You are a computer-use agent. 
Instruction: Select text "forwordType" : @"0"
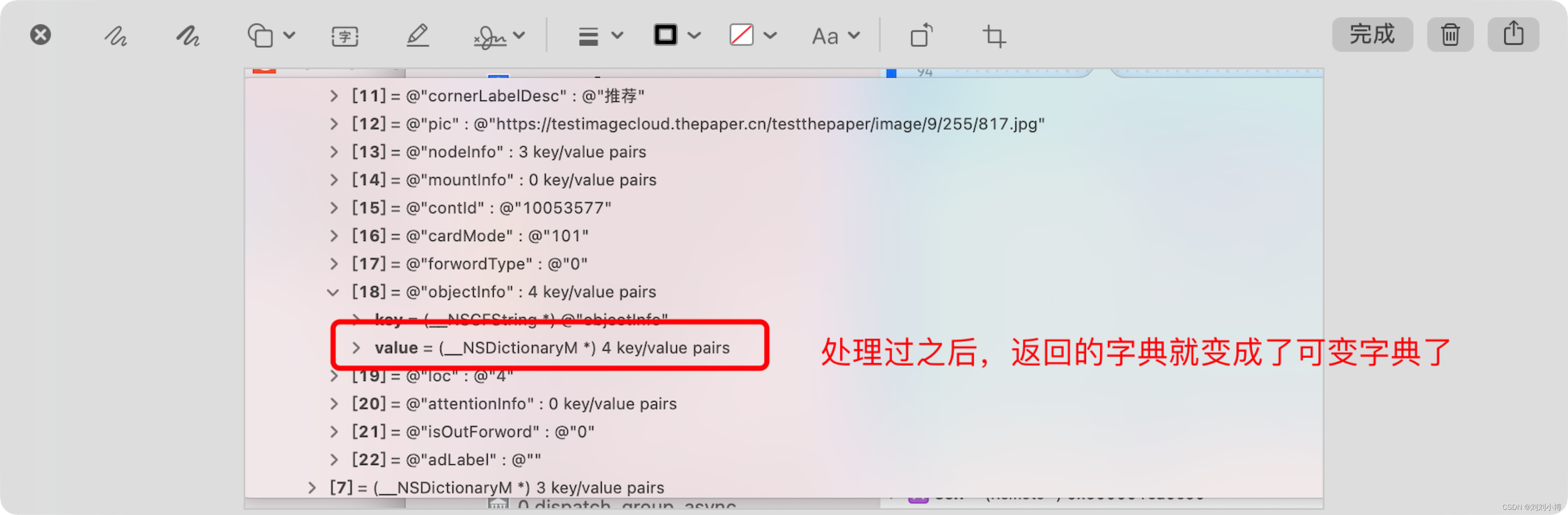point(496,264)
